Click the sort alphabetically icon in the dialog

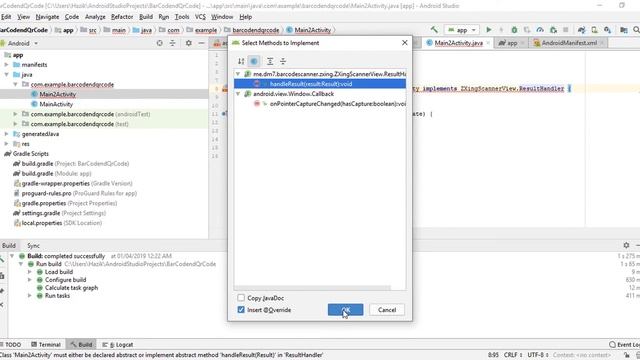[241, 61]
